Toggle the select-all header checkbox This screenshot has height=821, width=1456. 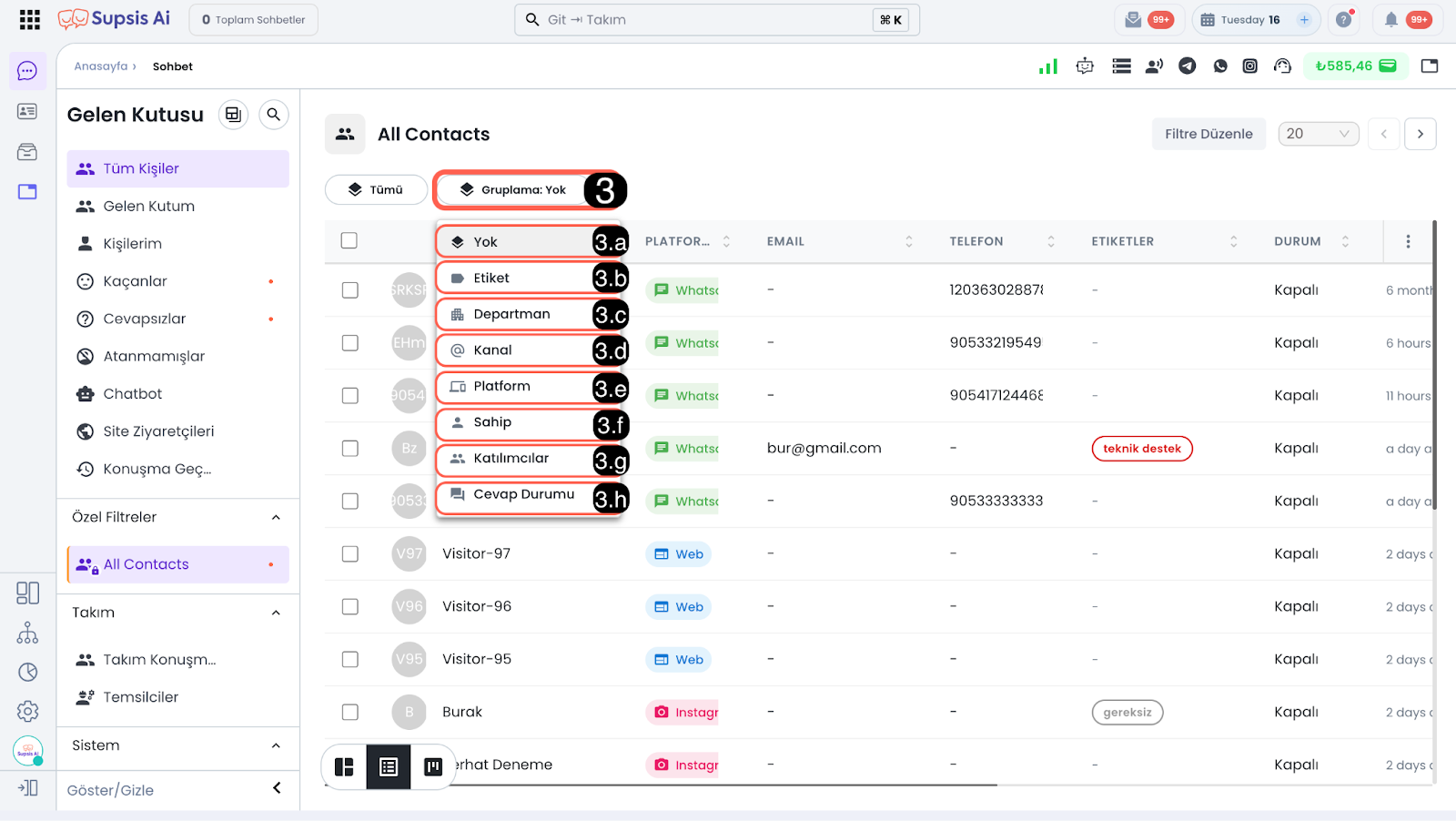(x=349, y=240)
